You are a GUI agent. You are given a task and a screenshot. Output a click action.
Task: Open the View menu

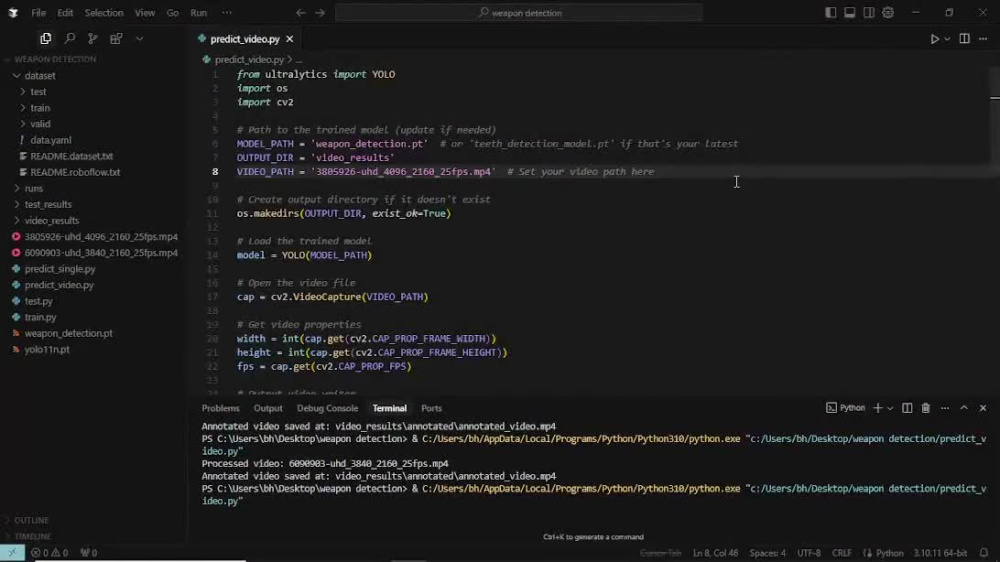[145, 13]
